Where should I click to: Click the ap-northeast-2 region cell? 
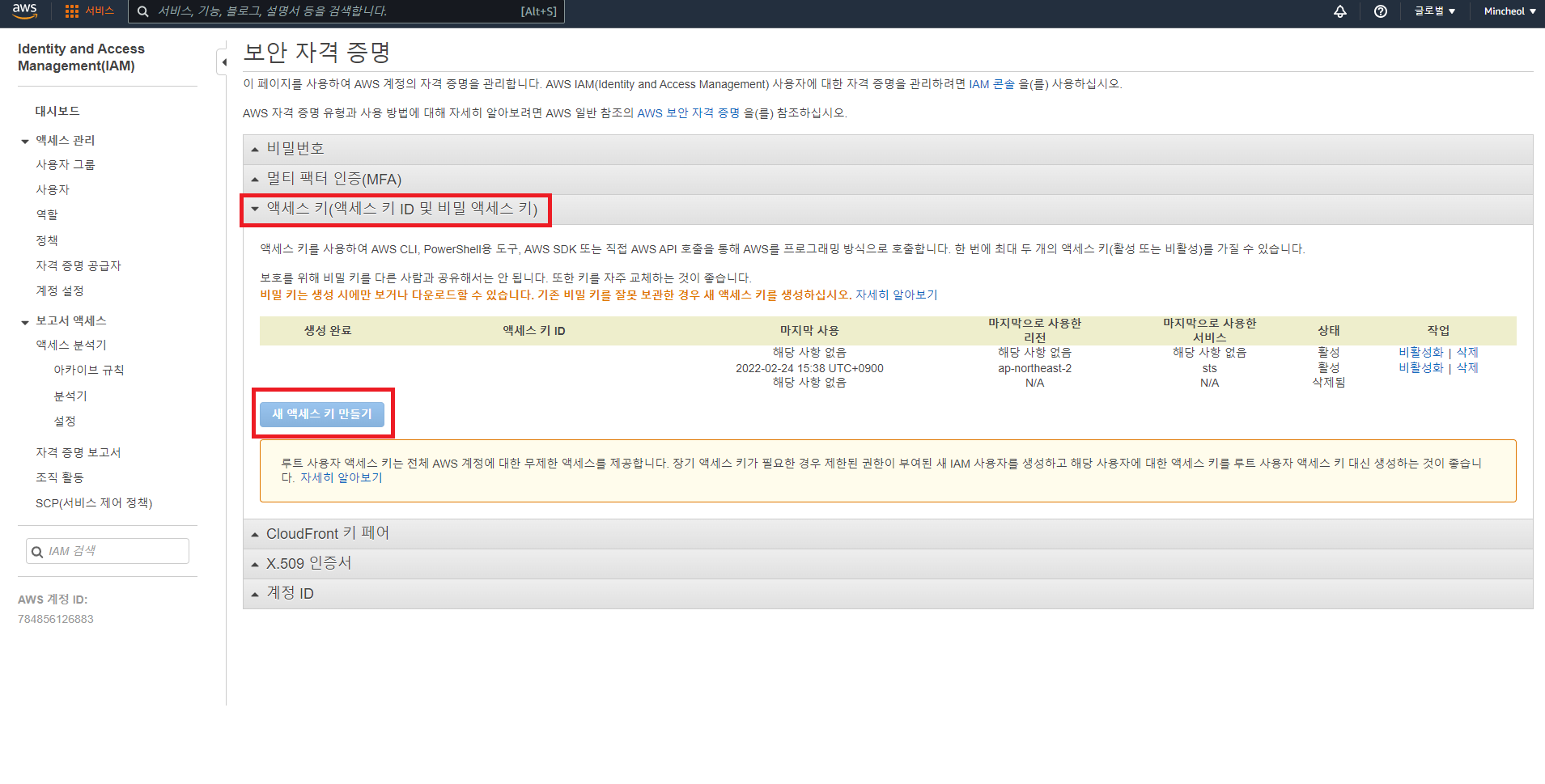pos(1034,368)
